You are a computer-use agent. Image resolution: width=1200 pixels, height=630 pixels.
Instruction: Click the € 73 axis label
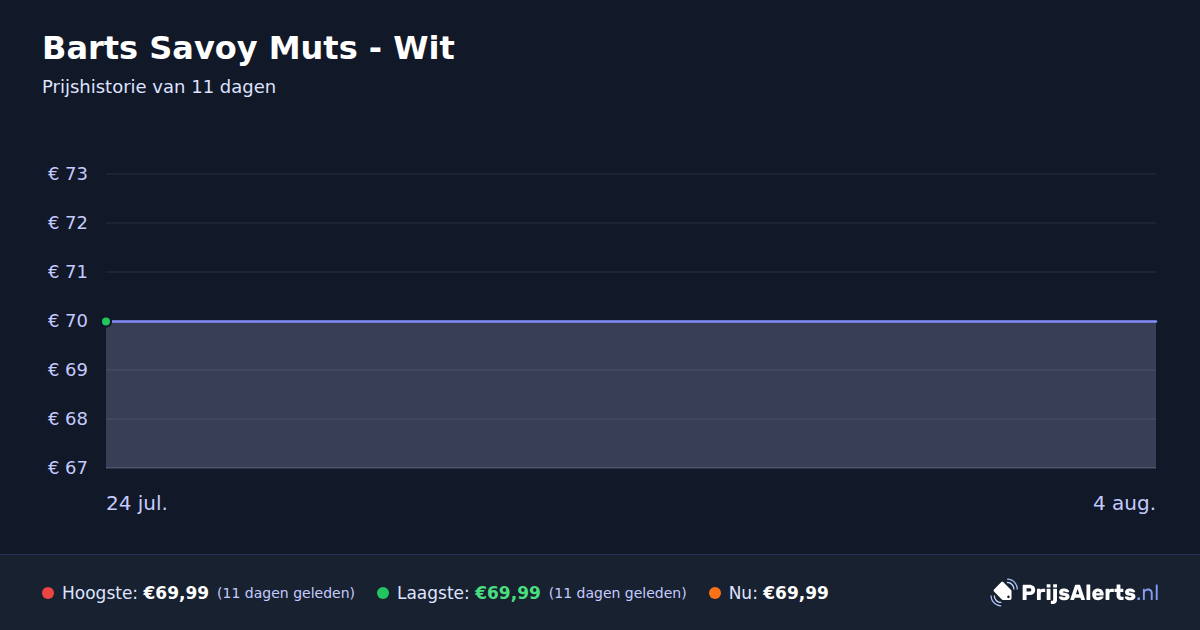point(68,174)
